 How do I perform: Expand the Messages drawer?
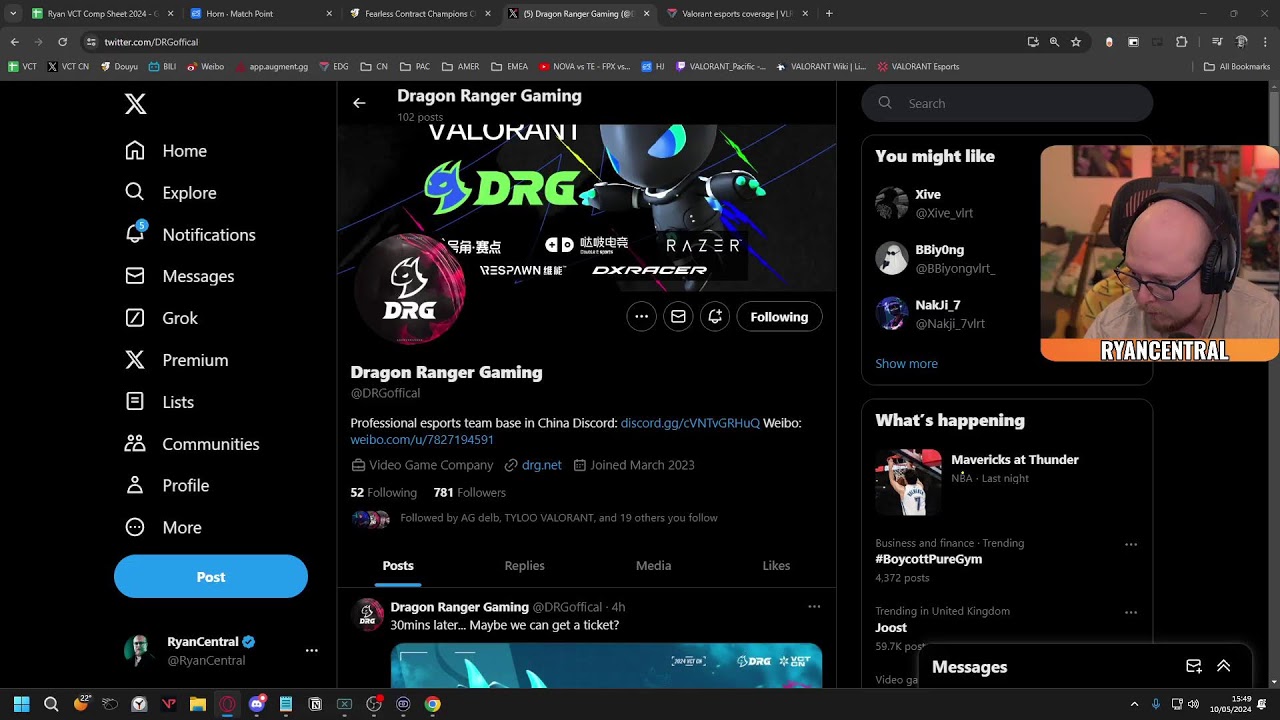tap(1223, 667)
